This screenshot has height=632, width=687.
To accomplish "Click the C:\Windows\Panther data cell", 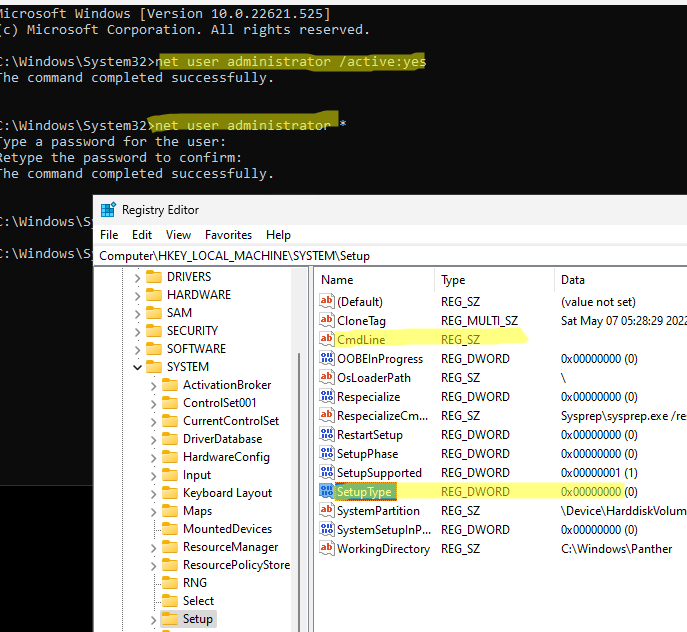I will (616, 549).
